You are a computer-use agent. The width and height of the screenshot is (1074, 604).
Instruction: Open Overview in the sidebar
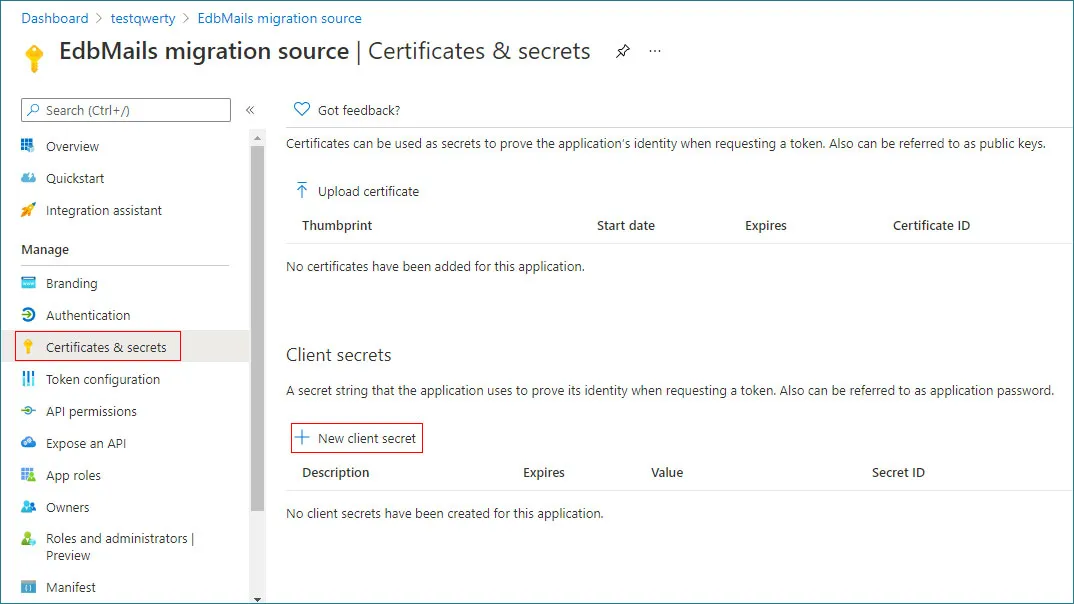pyautogui.click(x=72, y=146)
